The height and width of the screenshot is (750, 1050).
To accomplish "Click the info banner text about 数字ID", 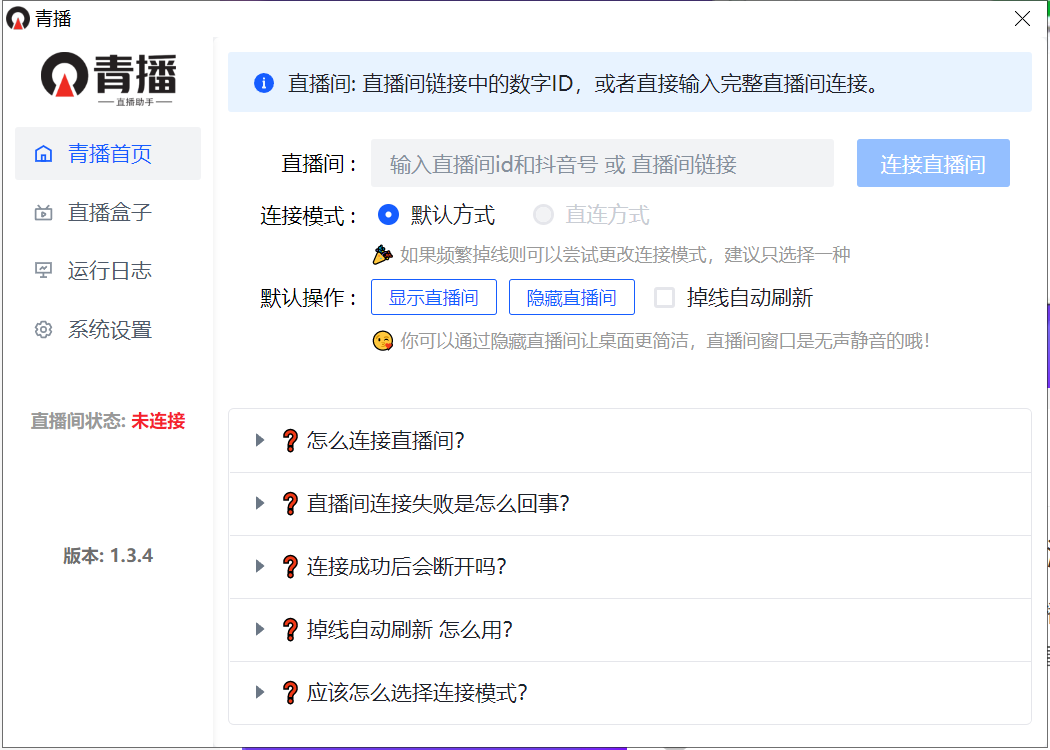I will [583, 84].
